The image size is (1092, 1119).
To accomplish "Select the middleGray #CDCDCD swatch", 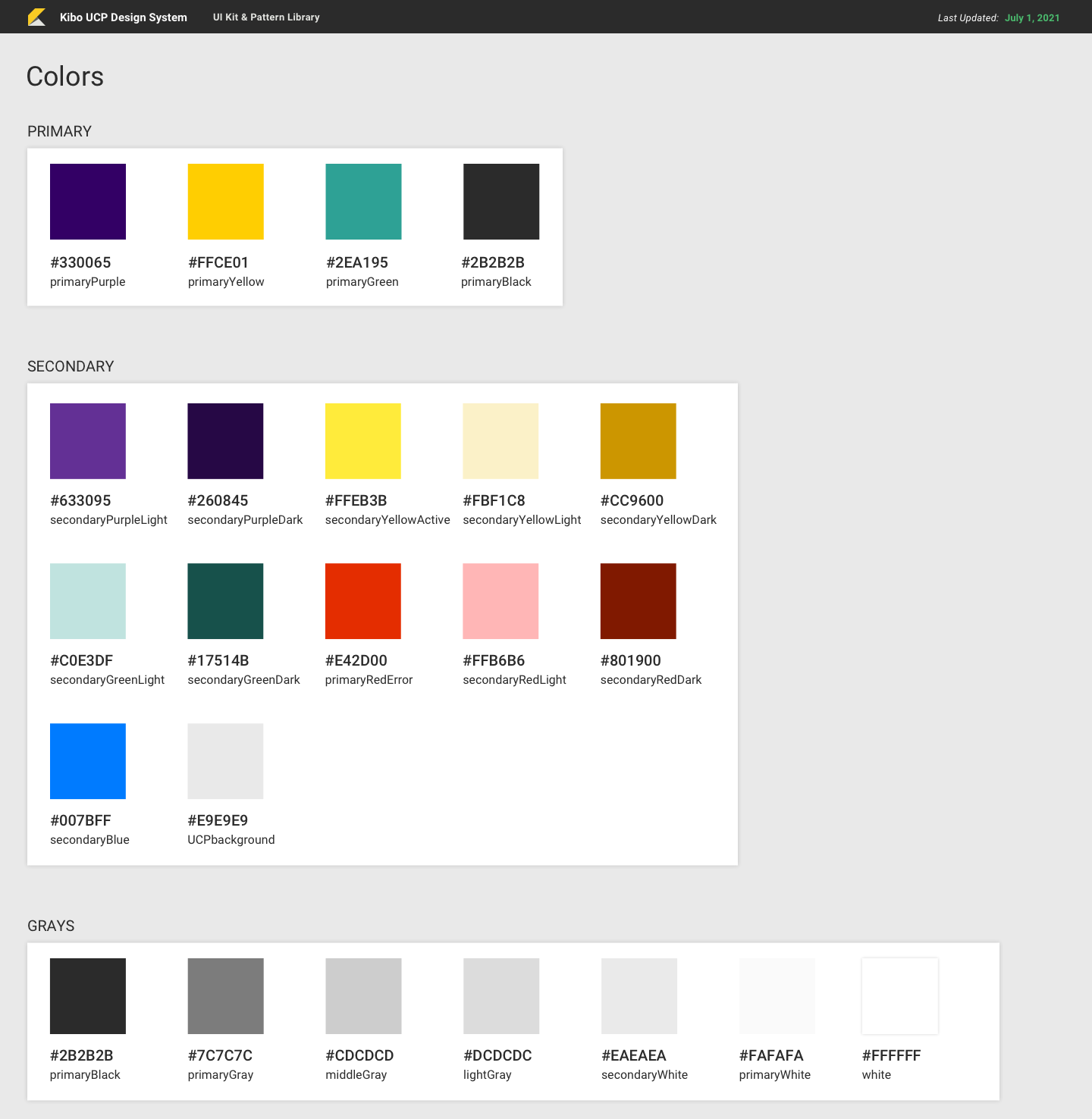I will [x=363, y=996].
